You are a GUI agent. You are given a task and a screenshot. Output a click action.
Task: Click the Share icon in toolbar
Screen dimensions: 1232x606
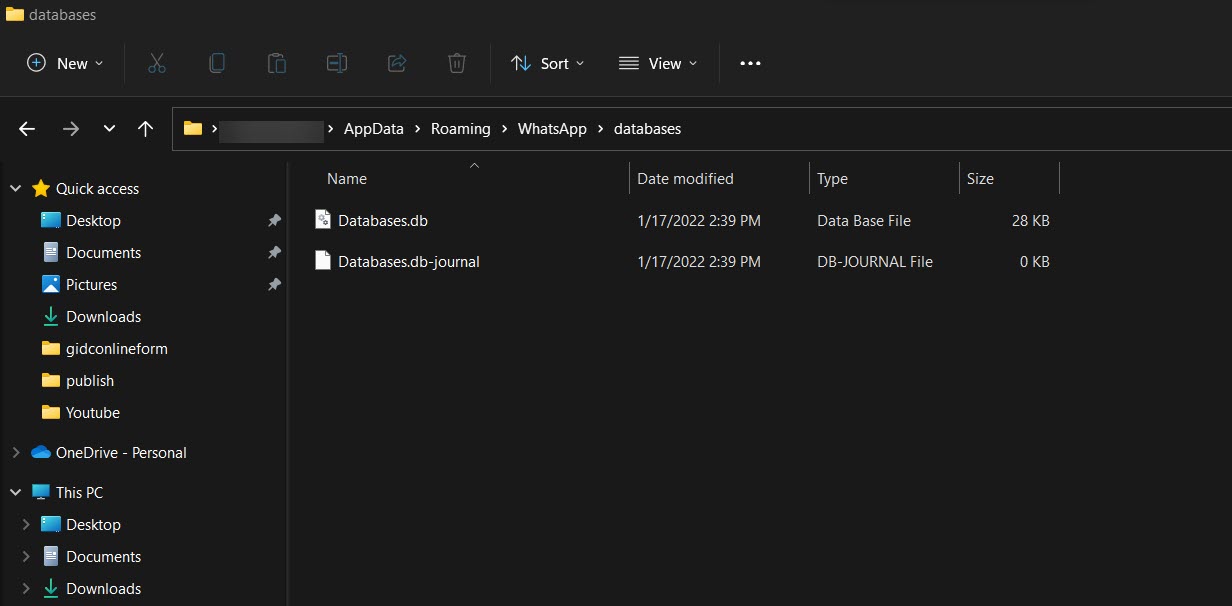[397, 63]
